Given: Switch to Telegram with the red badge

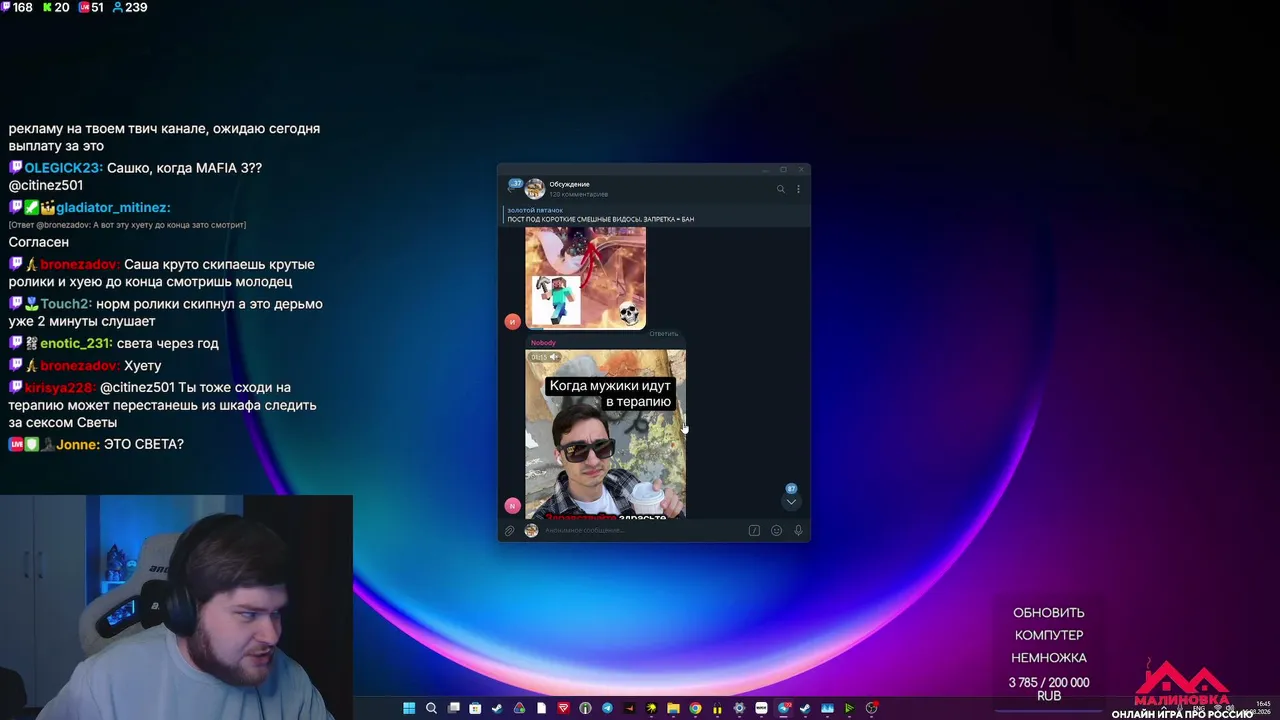Looking at the screenshot, I should pyautogui.click(x=784, y=709).
